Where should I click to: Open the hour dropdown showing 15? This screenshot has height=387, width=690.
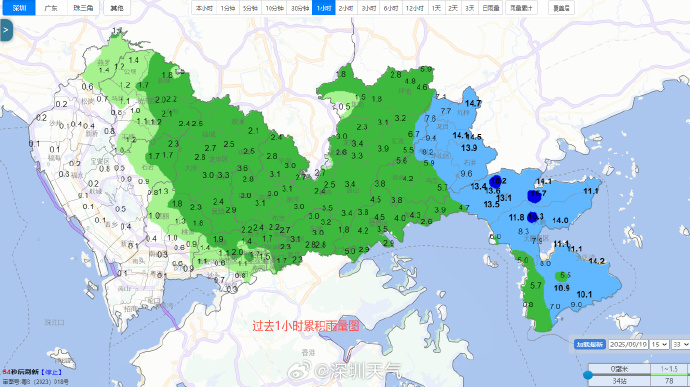(x=659, y=344)
